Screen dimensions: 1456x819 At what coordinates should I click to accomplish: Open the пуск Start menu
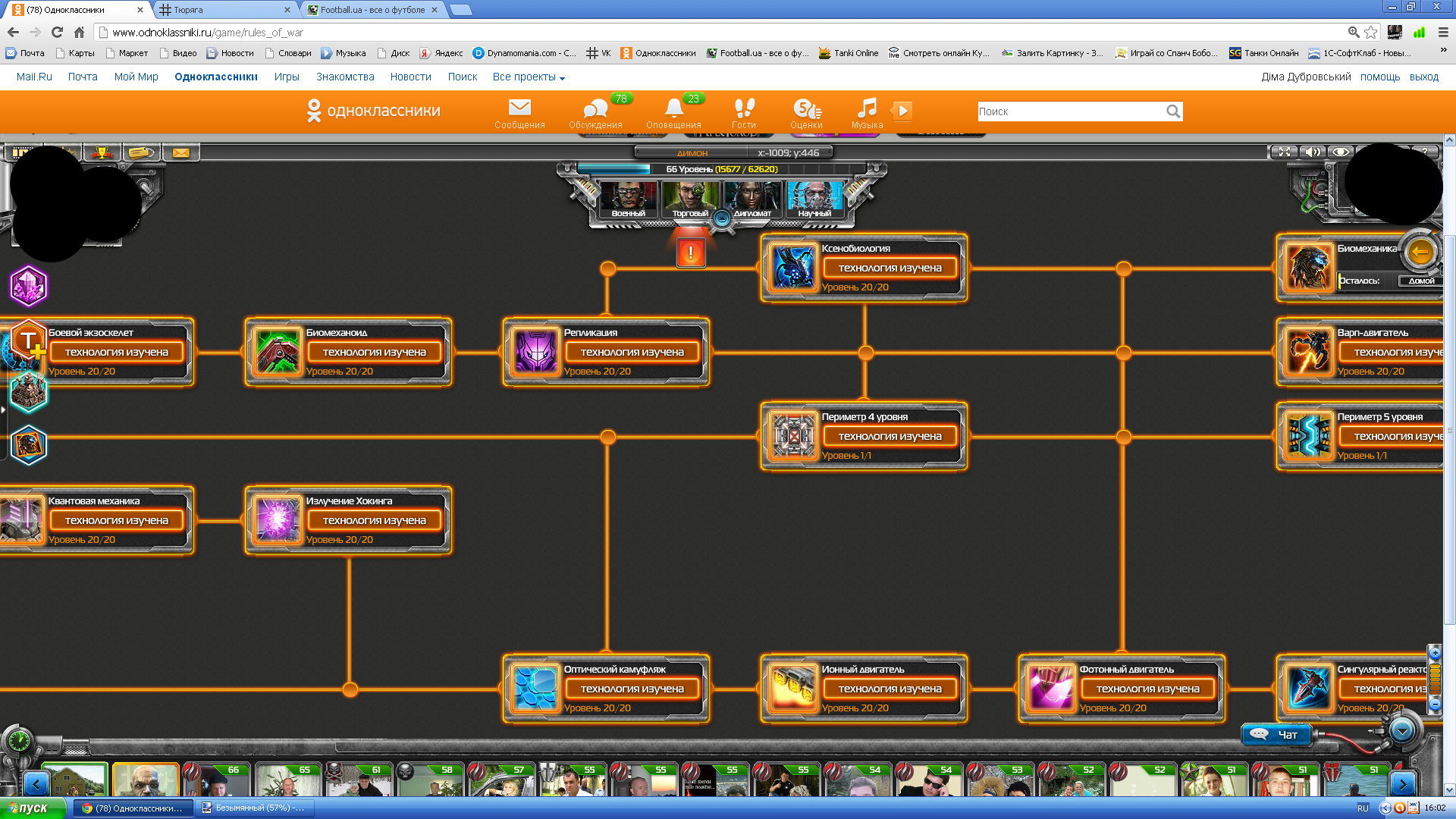pyautogui.click(x=33, y=808)
